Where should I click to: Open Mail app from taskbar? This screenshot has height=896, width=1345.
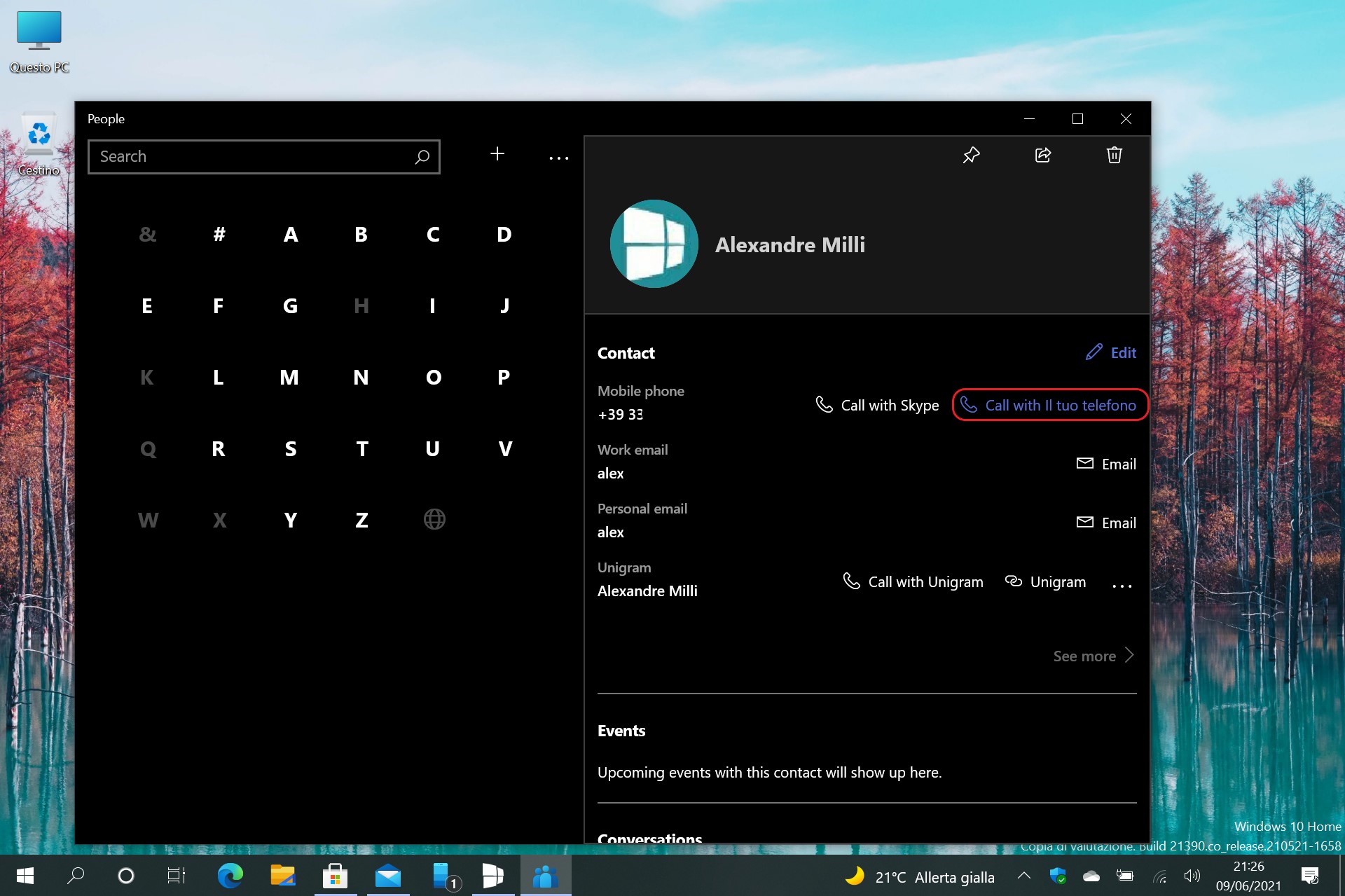pos(388,876)
